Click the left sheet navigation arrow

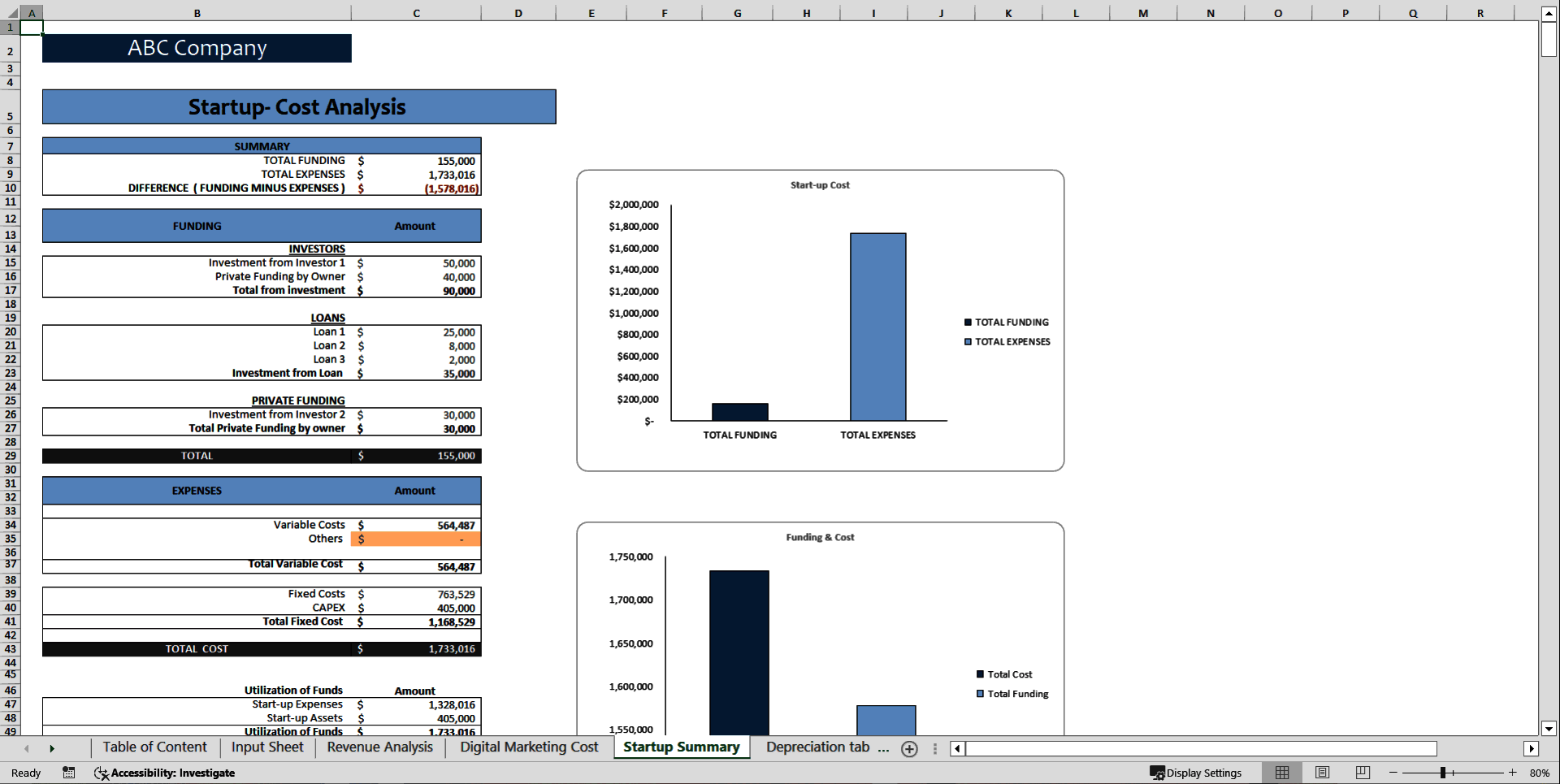(27, 748)
